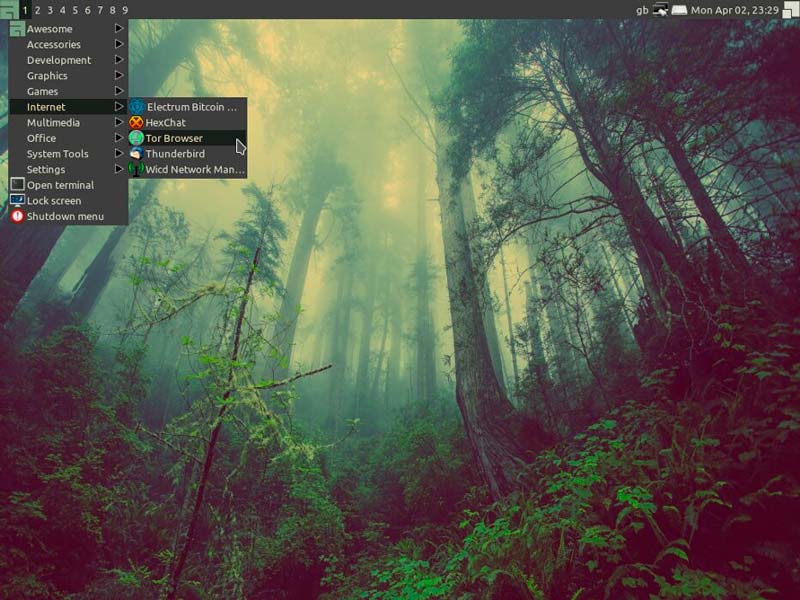Expand the Graphics submenu arrow
The width and height of the screenshot is (800, 600).
[119, 75]
